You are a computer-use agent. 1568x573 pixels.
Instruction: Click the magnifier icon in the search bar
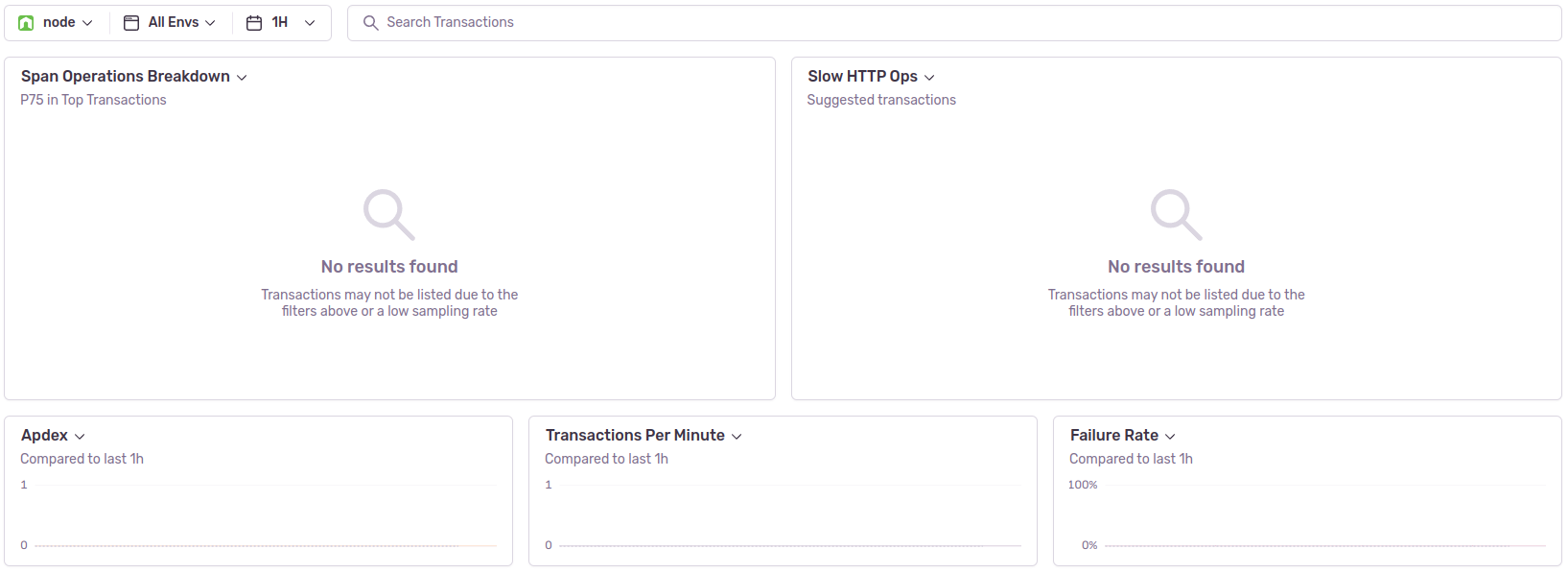click(x=370, y=22)
